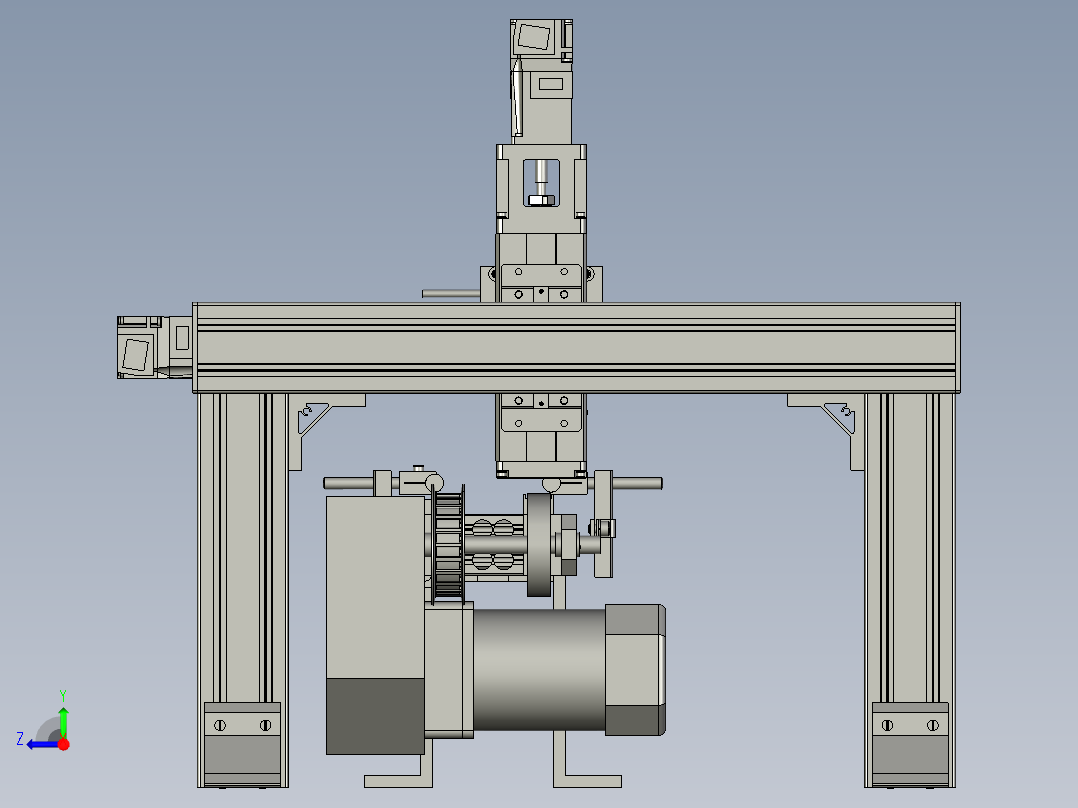Select the stepper motor at beam's left end
The width and height of the screenshot is (1078, 808).
(x=155, y=347)
